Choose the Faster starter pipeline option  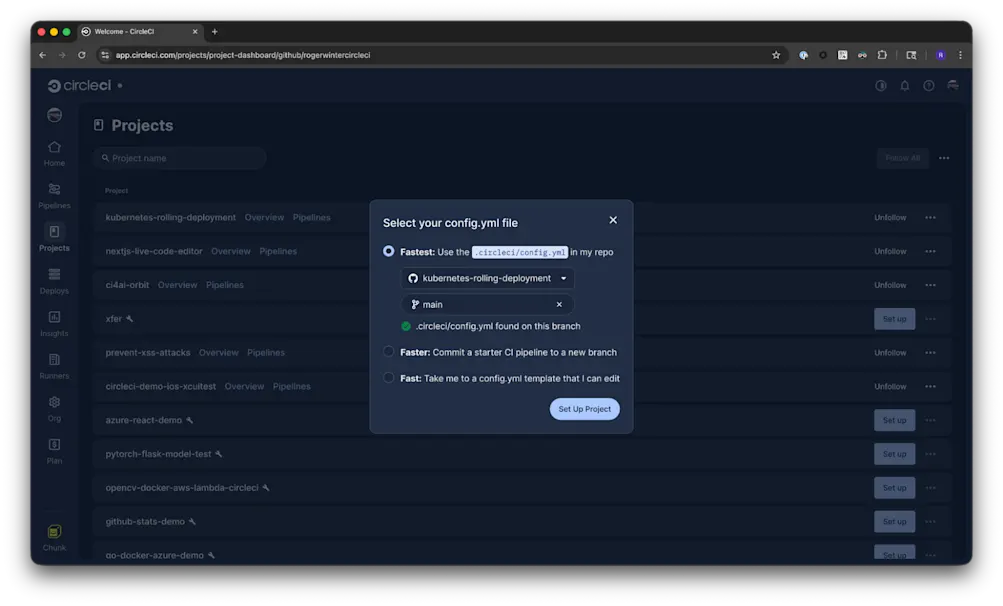tap(388, 352)
